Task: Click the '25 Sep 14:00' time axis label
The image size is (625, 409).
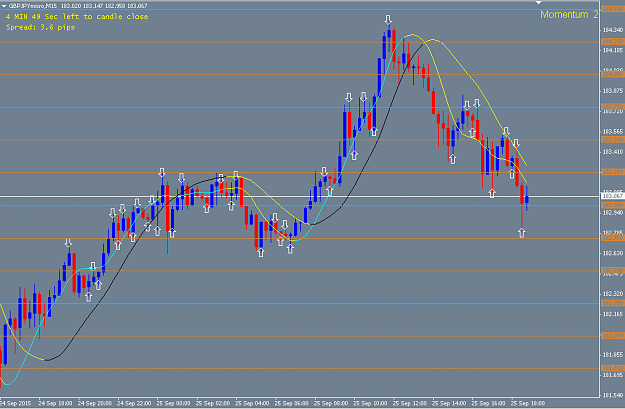Action: [x=449, y=403]
